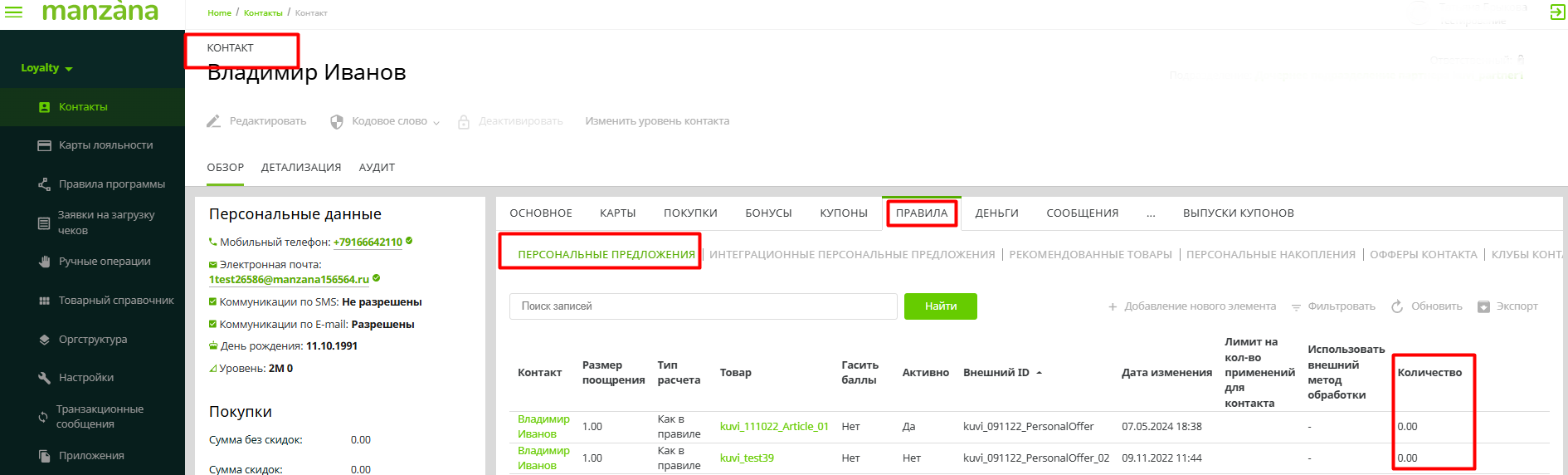Open the КУПОНЫ tab

click(x=843, y=213)
